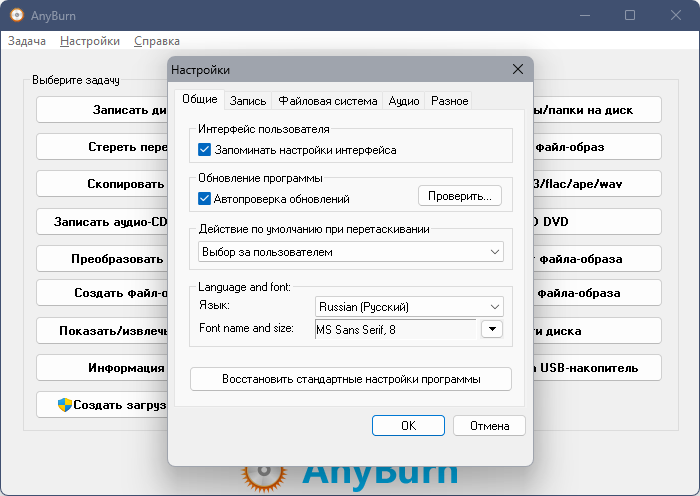Open the Справка menu
700x496 pixels.
[x=157, y=41]
